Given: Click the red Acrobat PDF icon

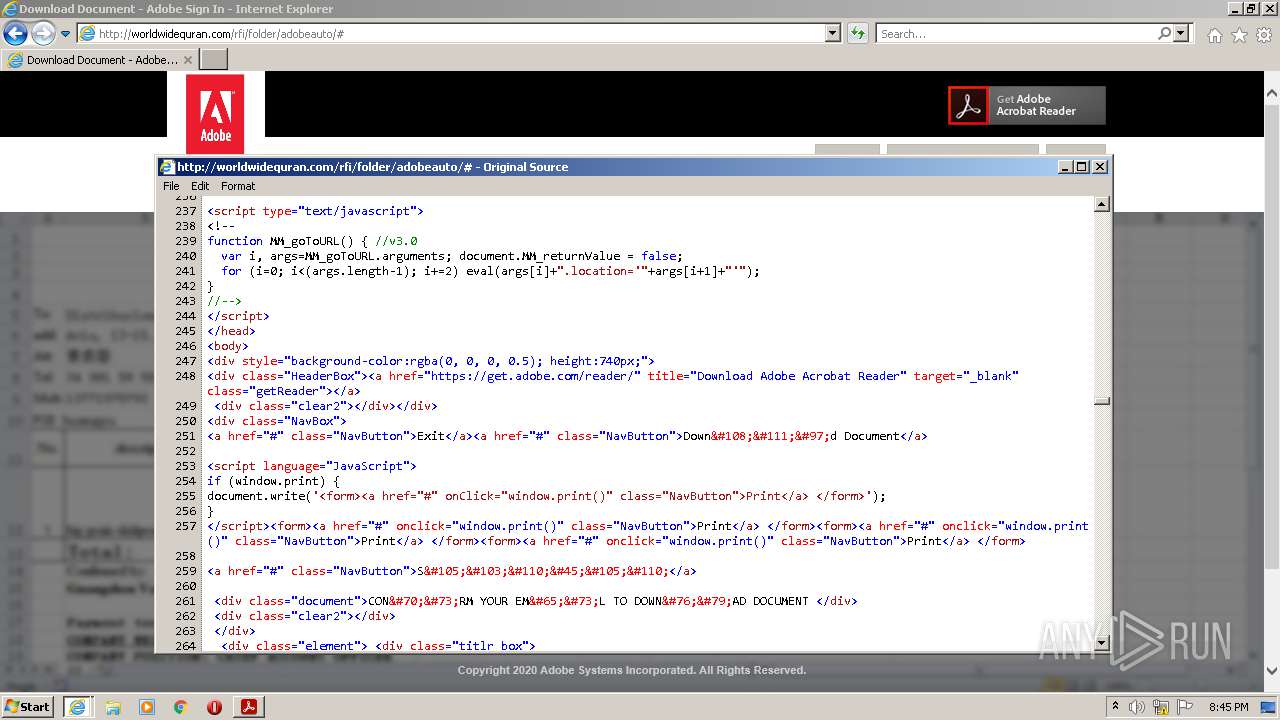Looking at the screenshot, I should (968, 105).
